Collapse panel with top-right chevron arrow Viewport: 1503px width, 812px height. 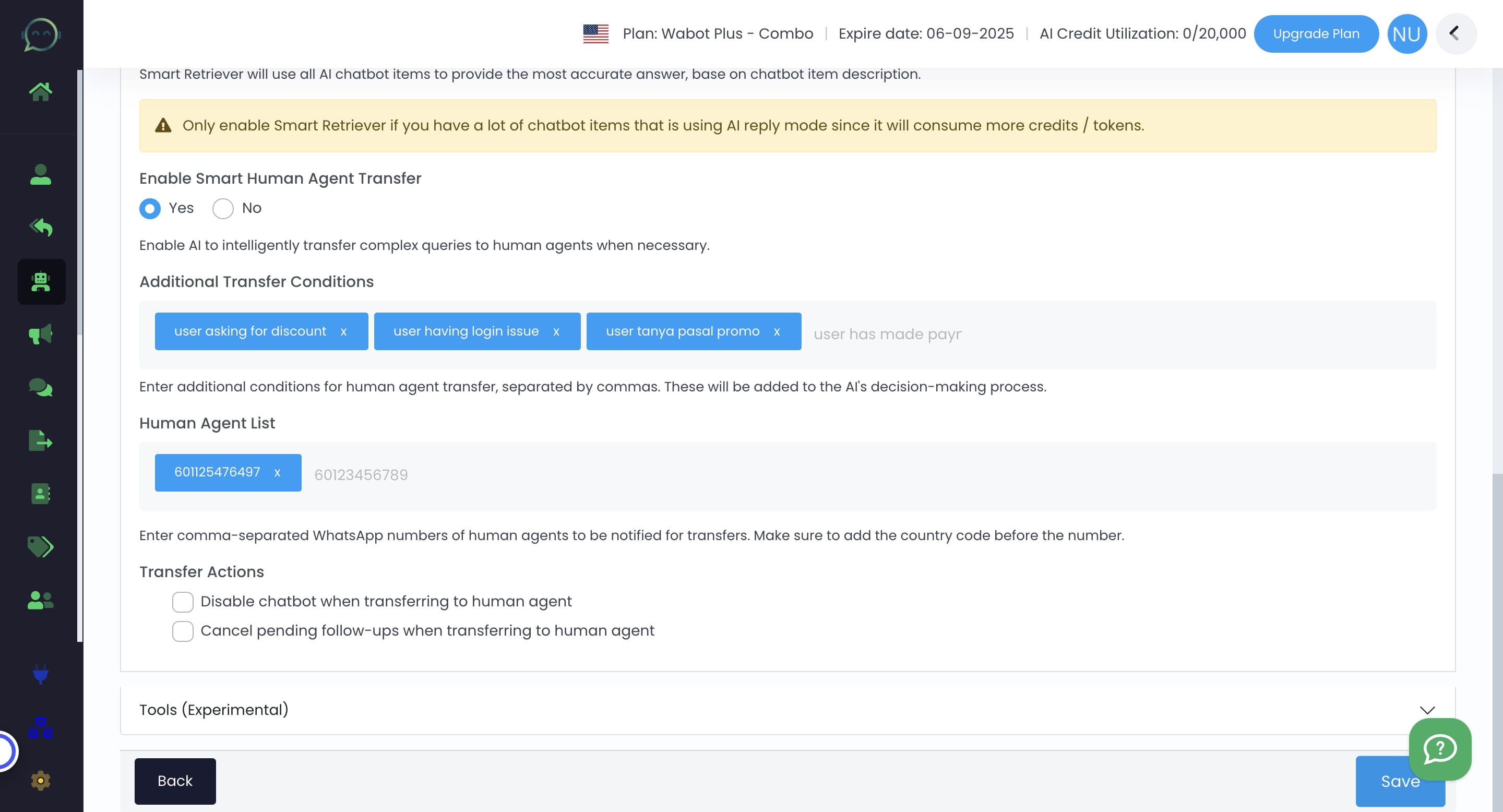point(1454,34)
